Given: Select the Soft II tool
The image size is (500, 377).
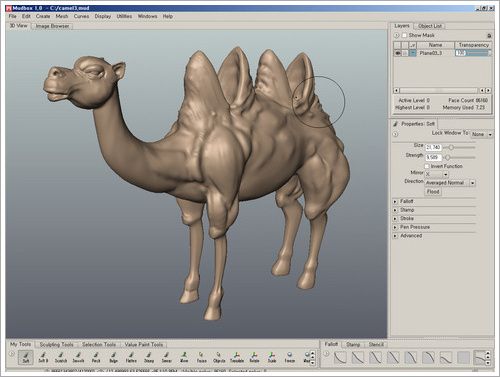Looking at the screenshot, I should point(43,357).
